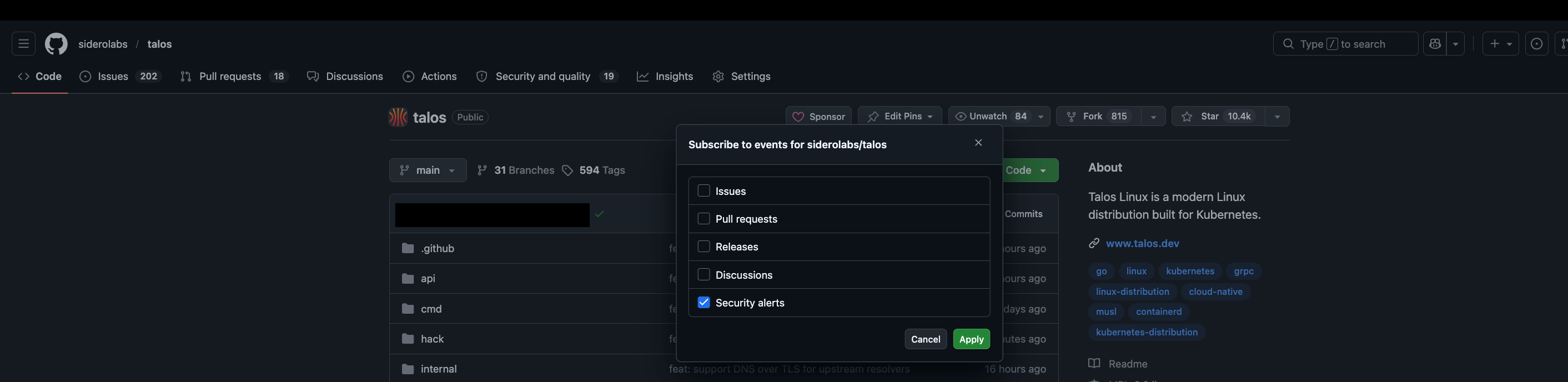
Task: Click the Sponsor button
Action: pos(818,116)
